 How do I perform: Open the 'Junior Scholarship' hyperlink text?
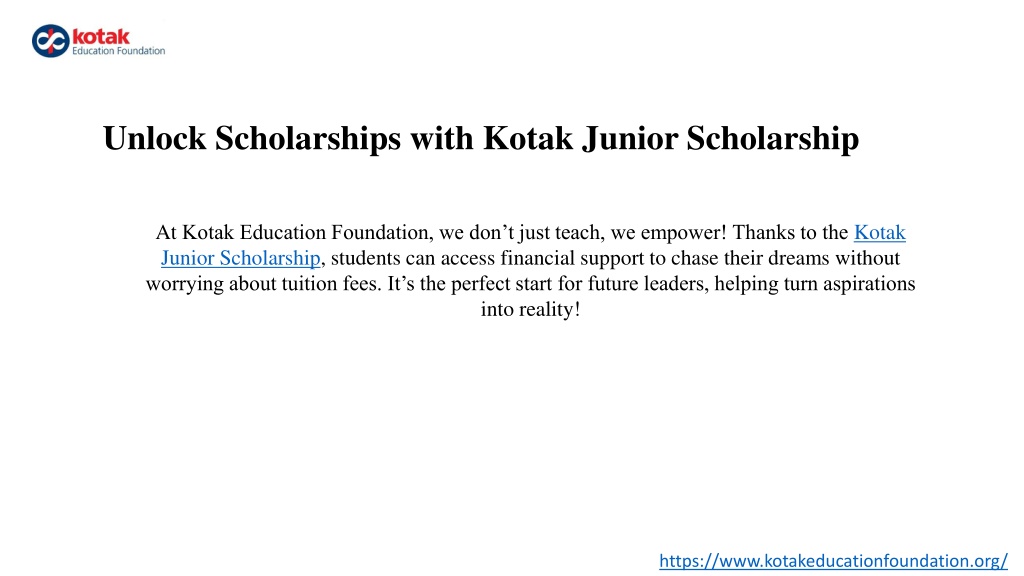point(240,258)
